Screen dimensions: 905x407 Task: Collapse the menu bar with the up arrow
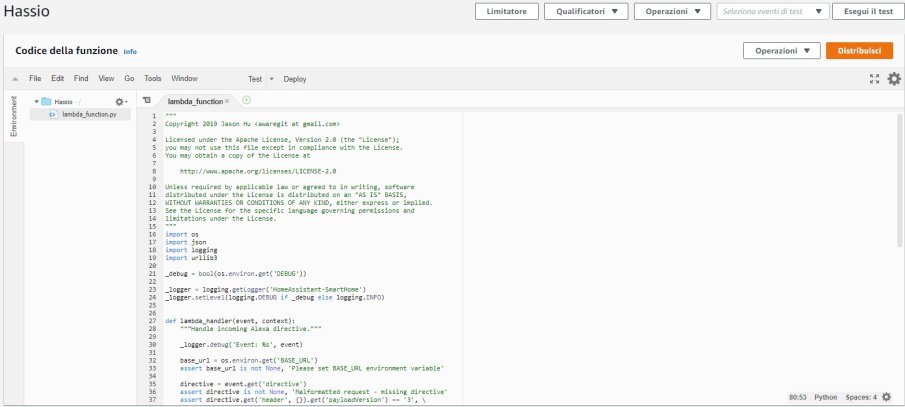point(15,79)
